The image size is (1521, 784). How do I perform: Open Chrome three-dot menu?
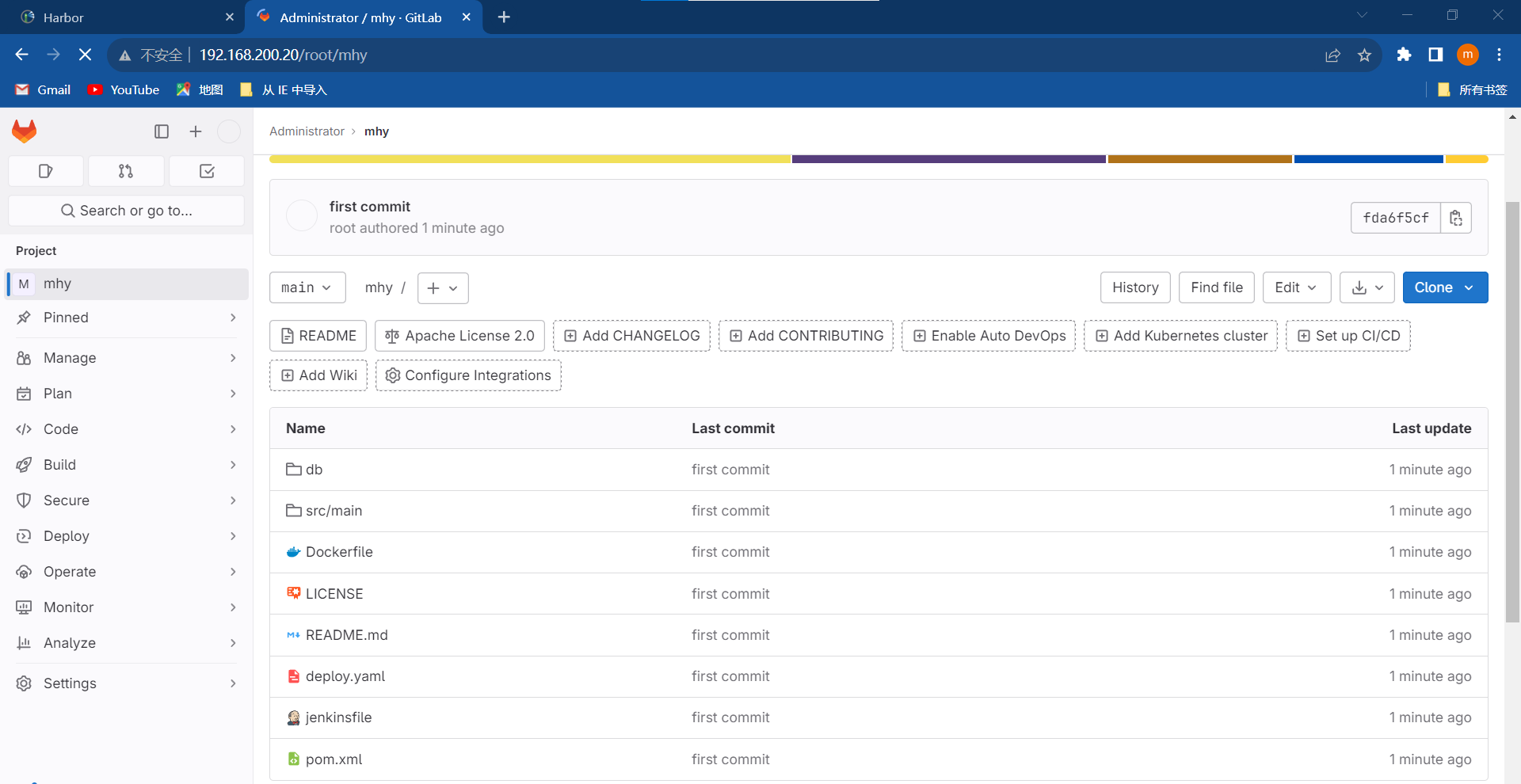click(1499, 55)
